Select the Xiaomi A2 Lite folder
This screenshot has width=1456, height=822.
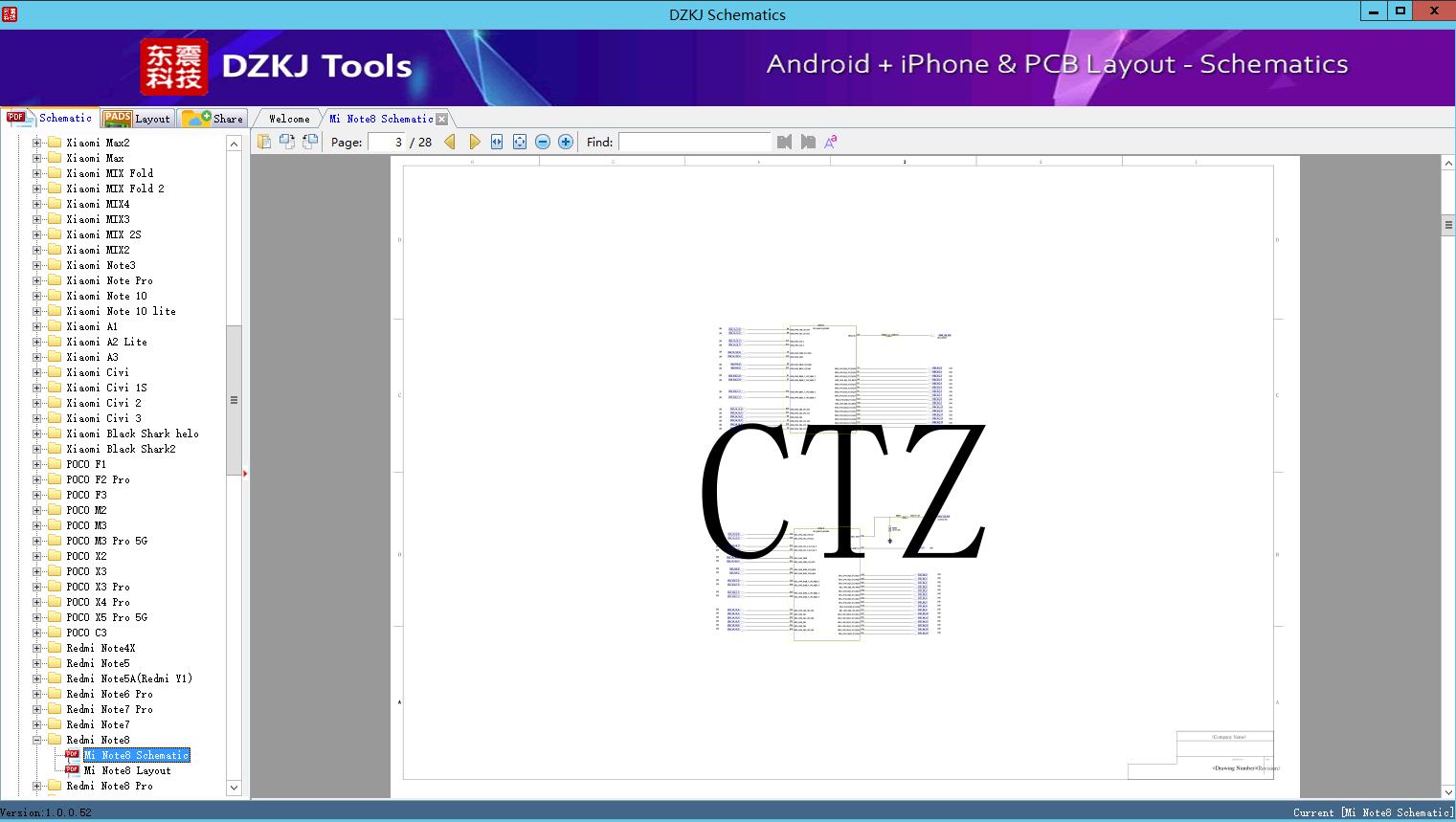click(x=106, y=342)
